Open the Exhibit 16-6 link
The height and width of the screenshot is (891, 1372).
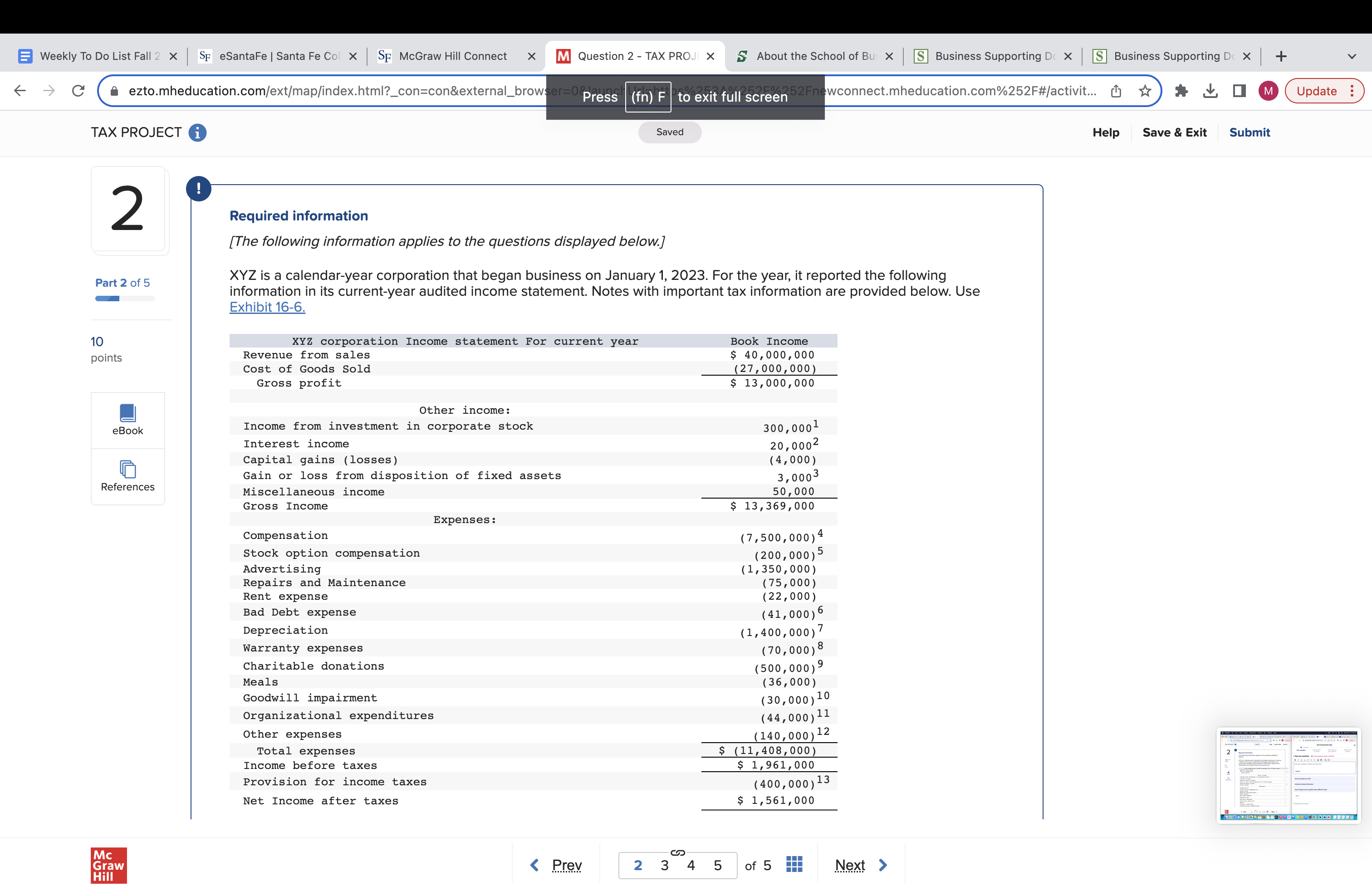pyautogui.click(x=267, y=307)
